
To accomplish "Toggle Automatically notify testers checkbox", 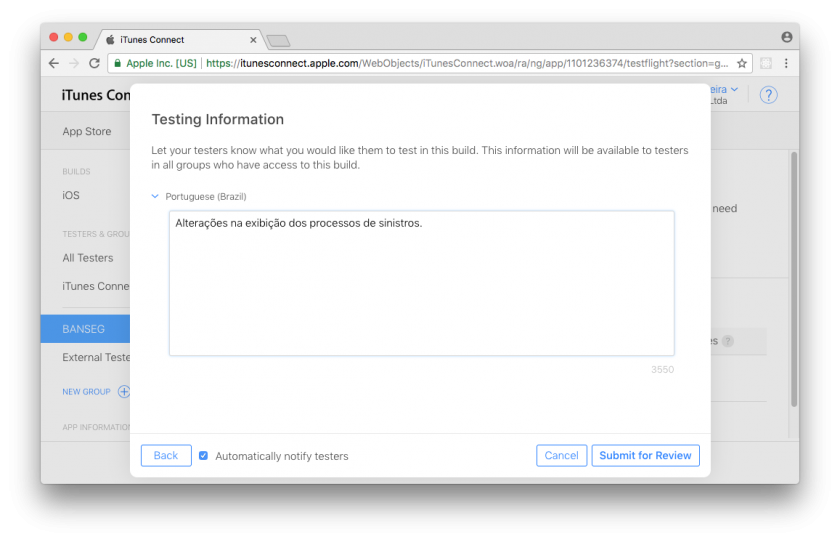I will [204, 456].
